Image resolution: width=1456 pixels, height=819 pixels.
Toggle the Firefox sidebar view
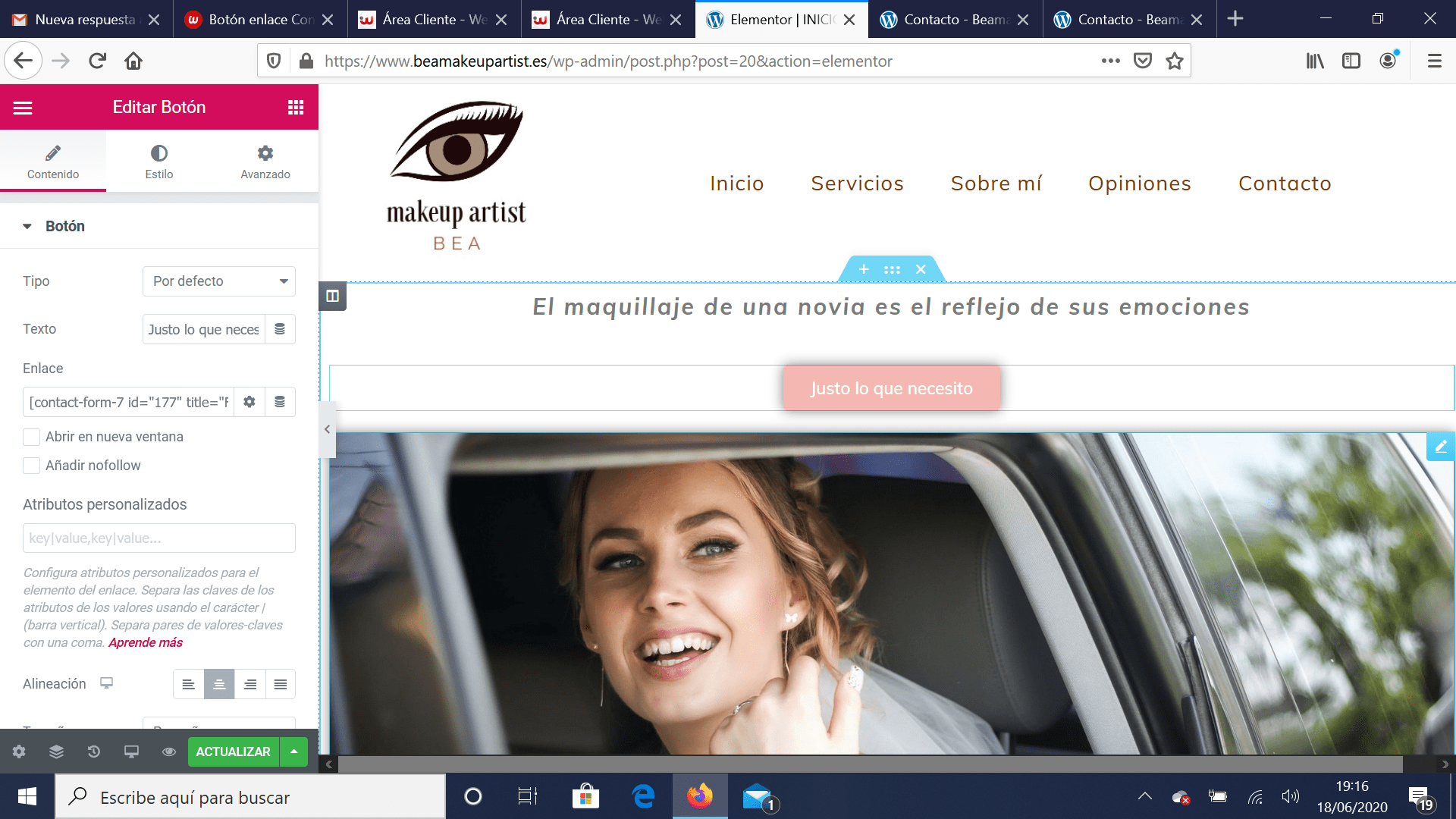click(x=1351, y=61)
